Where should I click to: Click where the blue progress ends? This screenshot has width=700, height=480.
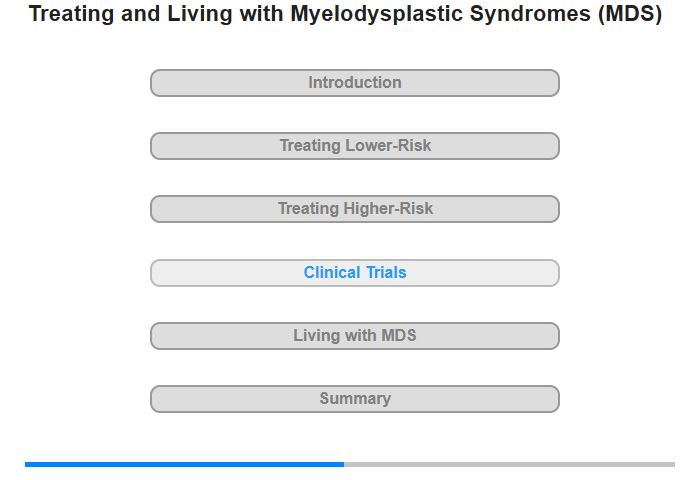coord(344,464)
